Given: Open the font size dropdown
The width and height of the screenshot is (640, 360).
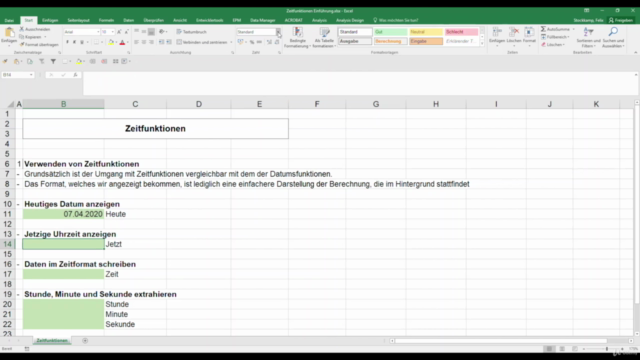Looking at the screenshot, I should pos(113,32).
